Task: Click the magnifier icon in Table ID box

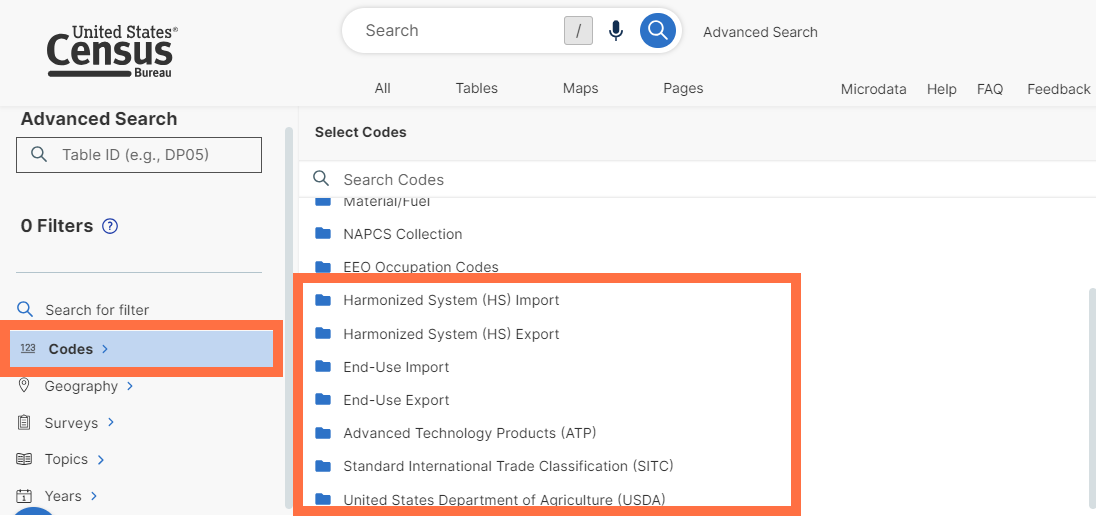Action: pos(40,154)
